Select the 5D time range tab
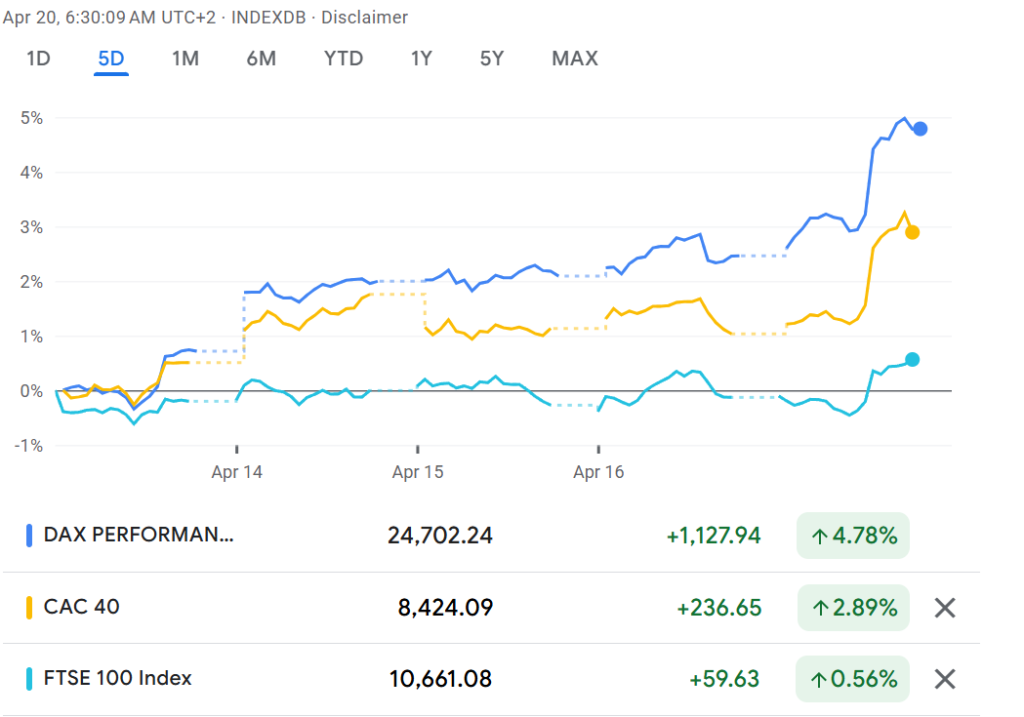 point(111,59)
